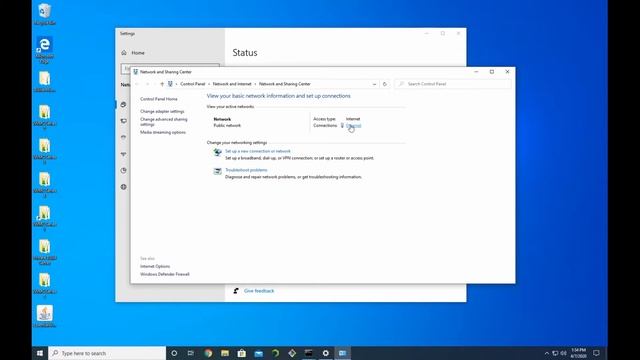Image resolution: width=640 pixels, height=360 pixels.
Task: Expand the chevron before Control Panel breadcrumb
Action: click(x=176, y=84)
